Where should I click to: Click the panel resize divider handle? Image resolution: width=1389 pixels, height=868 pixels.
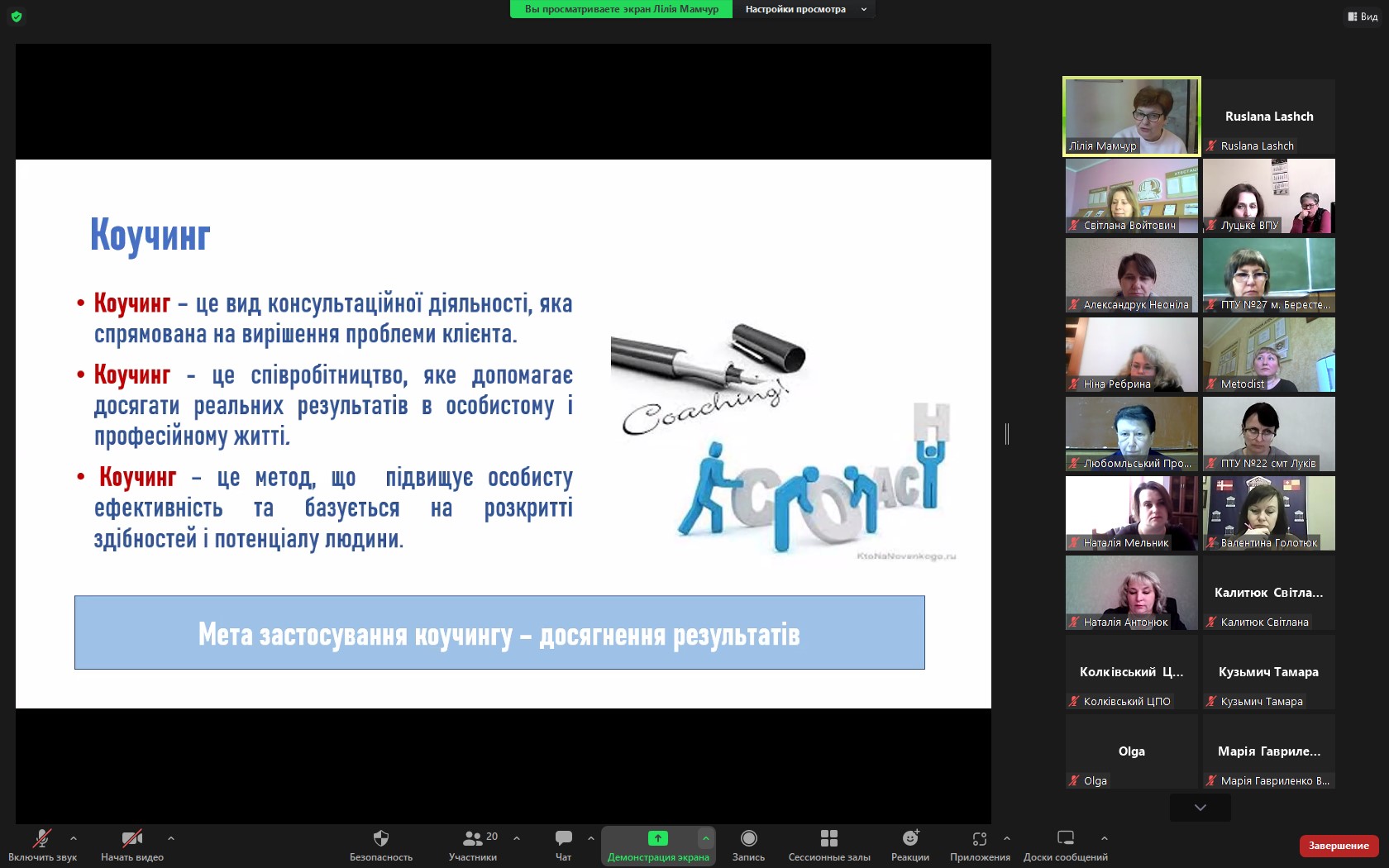1006,433
